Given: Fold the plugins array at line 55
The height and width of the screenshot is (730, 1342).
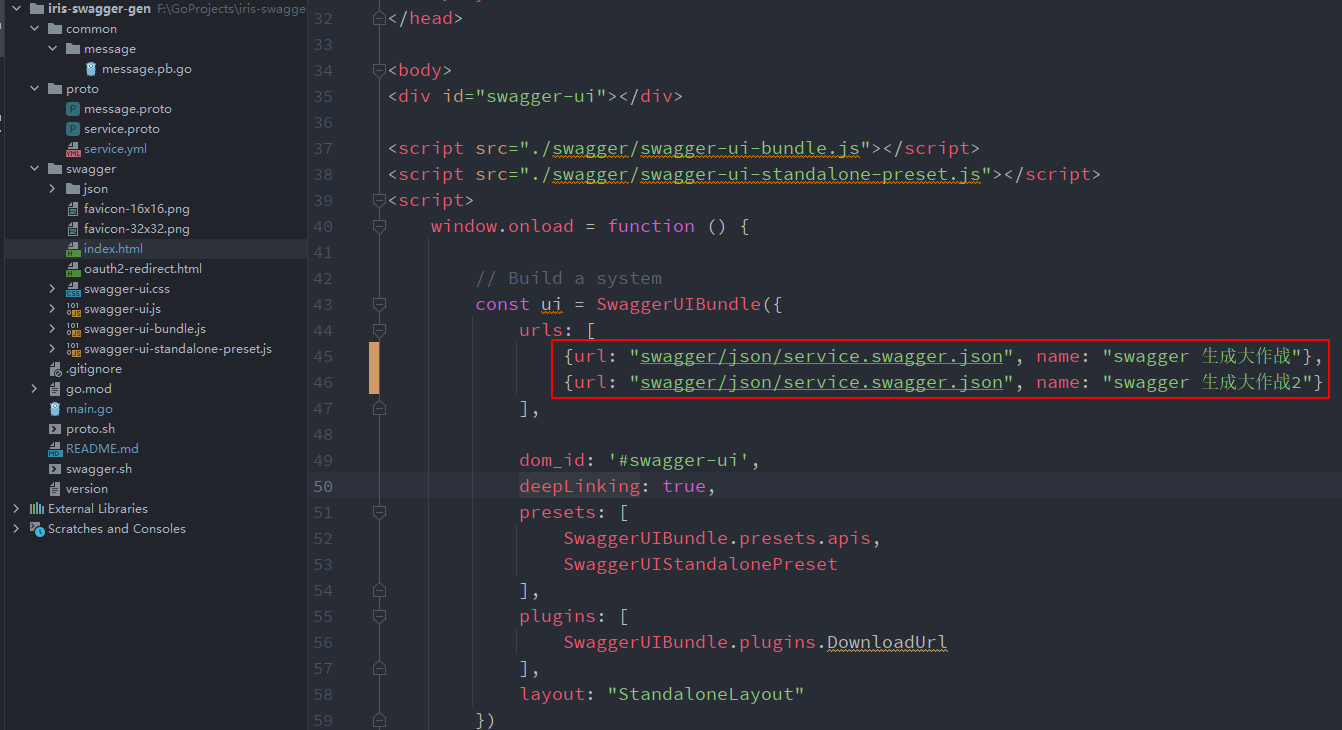Looking at the screenshot, I should (x=379, y=616).
